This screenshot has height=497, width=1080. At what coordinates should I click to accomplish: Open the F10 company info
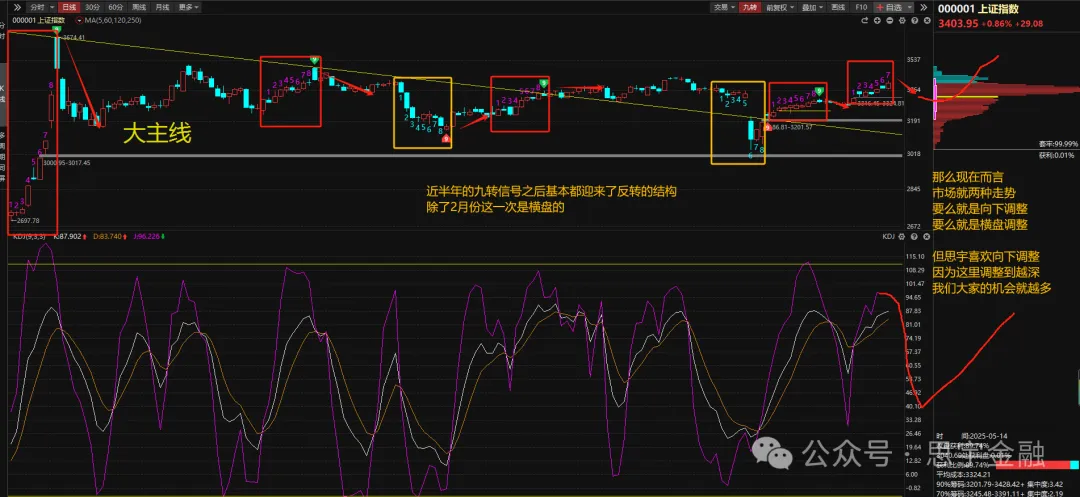coord(861,7)
